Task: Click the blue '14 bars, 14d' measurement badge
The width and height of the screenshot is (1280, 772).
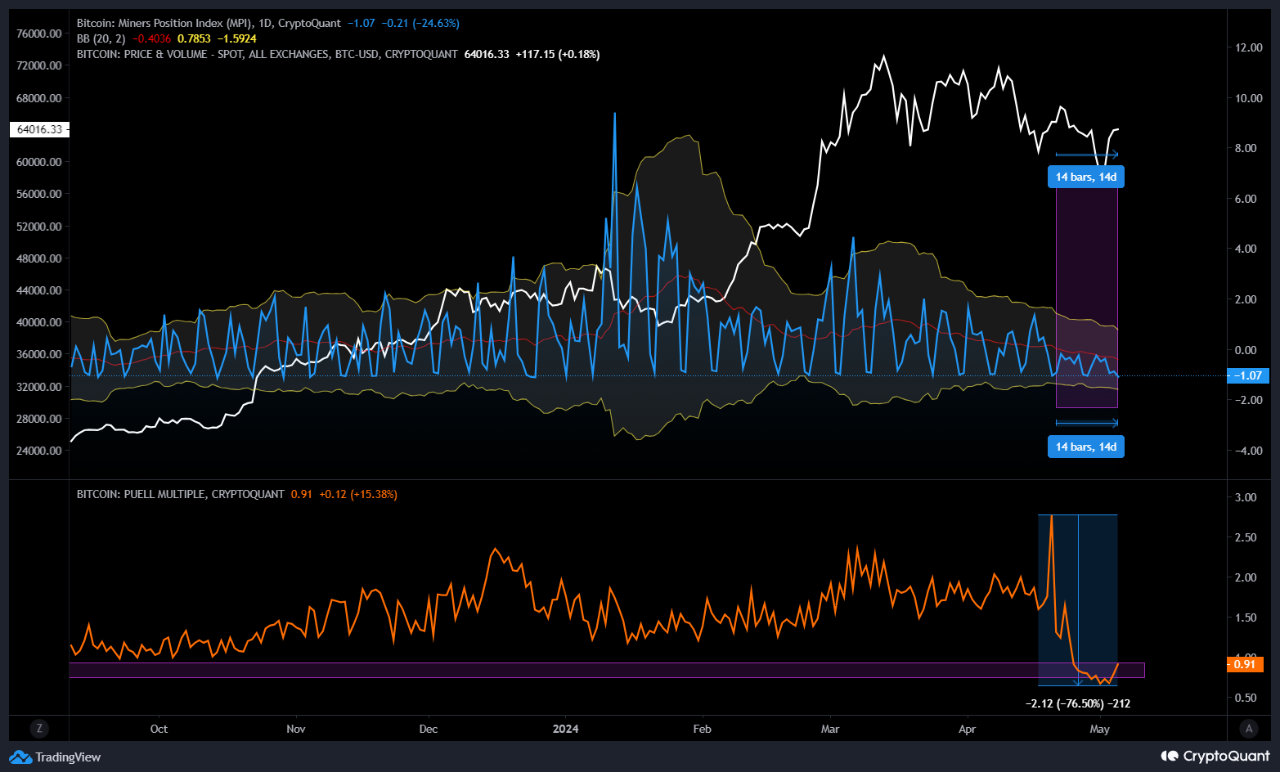Action: pos(1085,176)
